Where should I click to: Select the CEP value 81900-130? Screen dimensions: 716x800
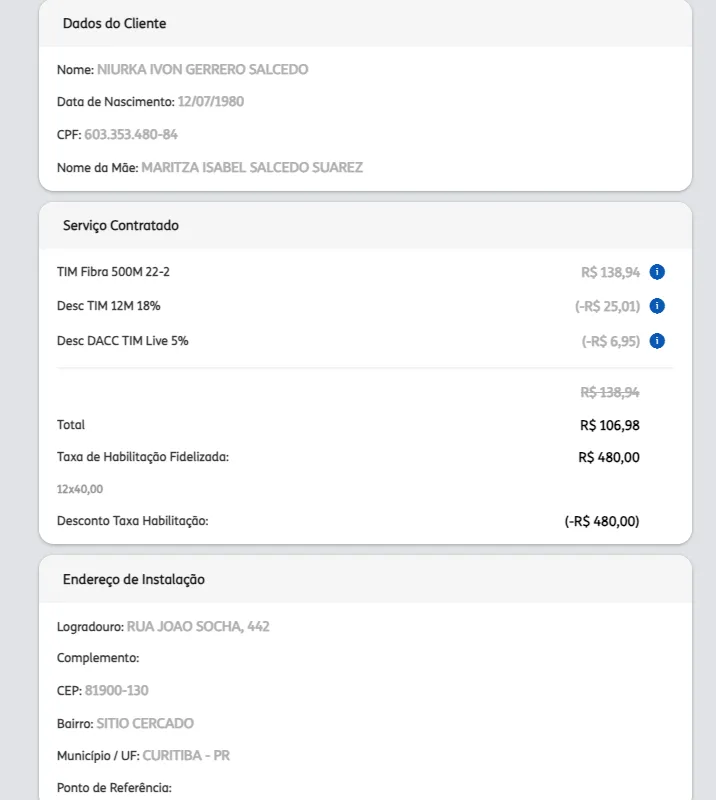(x=117, y=691)
